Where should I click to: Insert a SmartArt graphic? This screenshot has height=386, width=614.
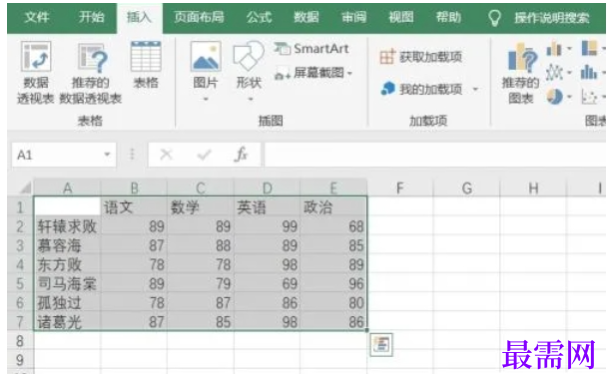pos(311,49)
